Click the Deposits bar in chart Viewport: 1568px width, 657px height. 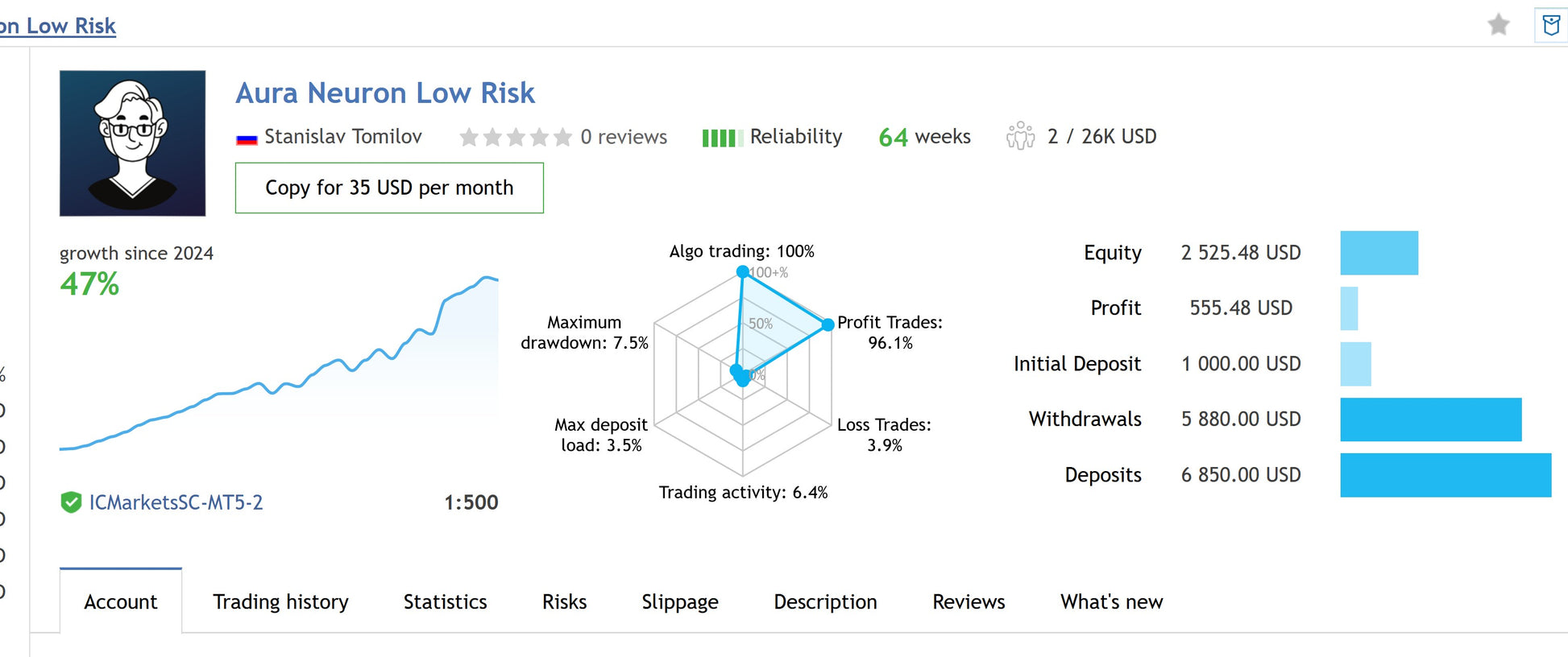[x=1445, y=475]
